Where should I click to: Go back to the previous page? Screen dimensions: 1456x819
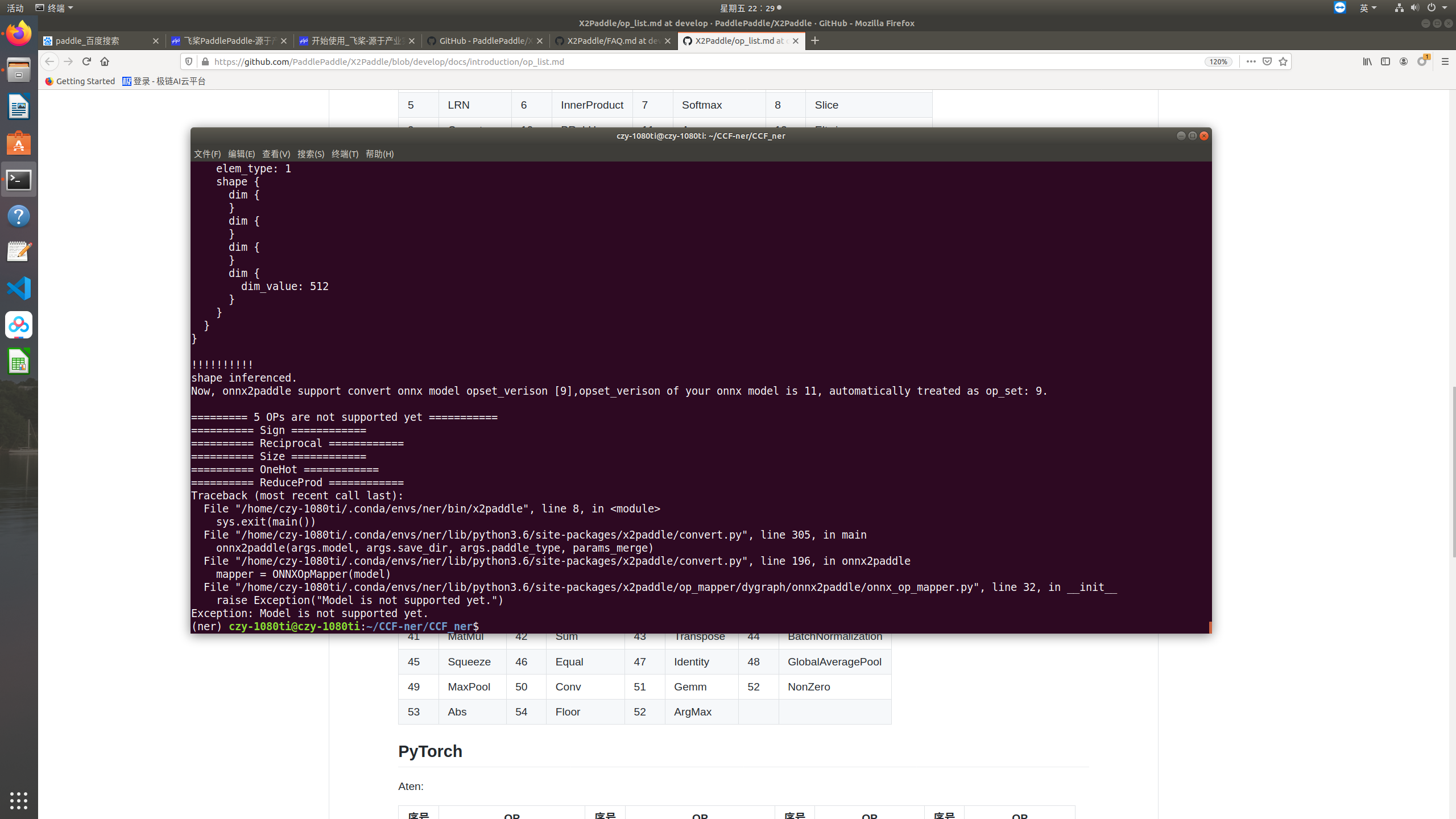coord(49,61)
